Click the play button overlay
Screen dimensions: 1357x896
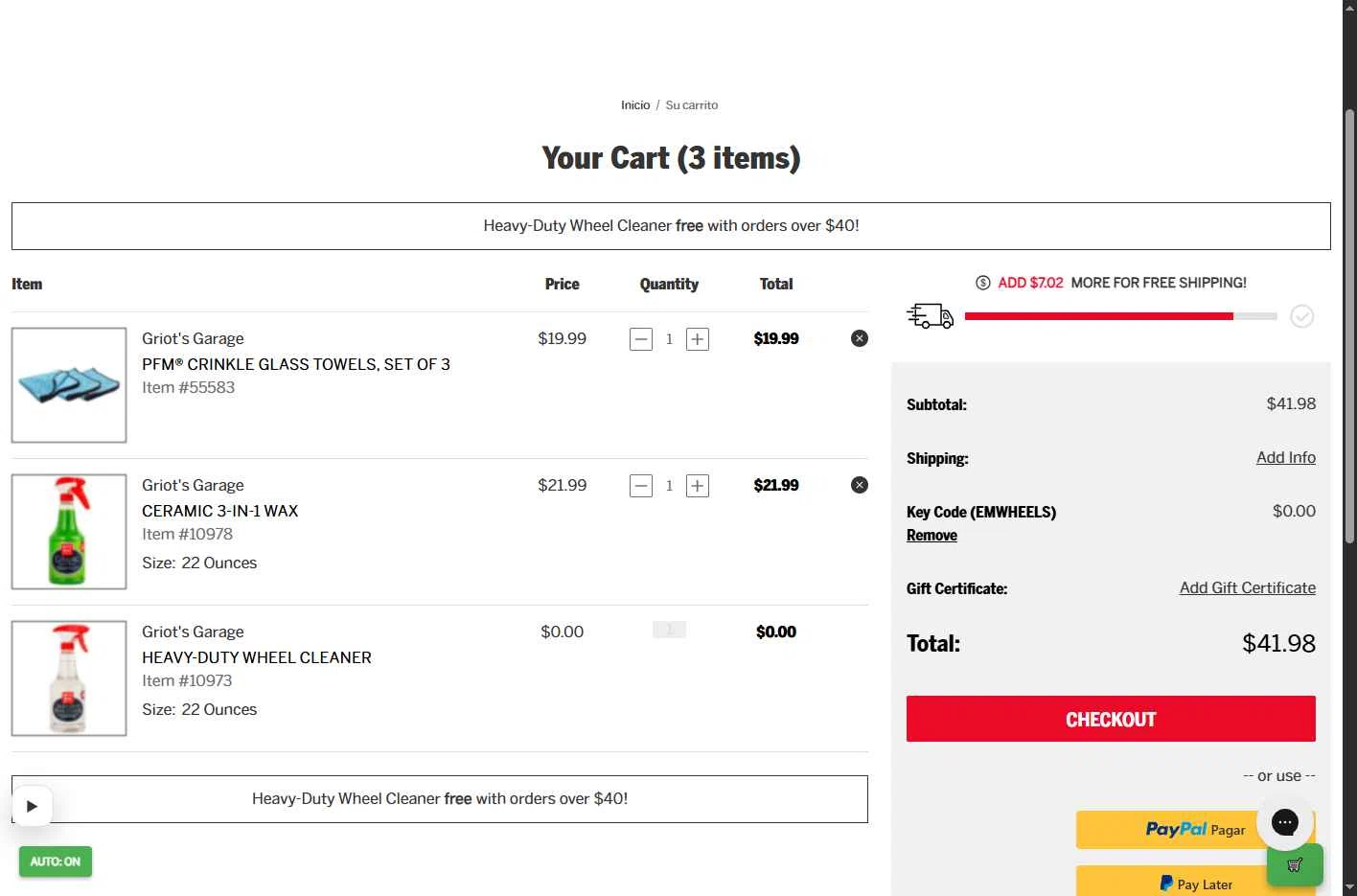32,806
